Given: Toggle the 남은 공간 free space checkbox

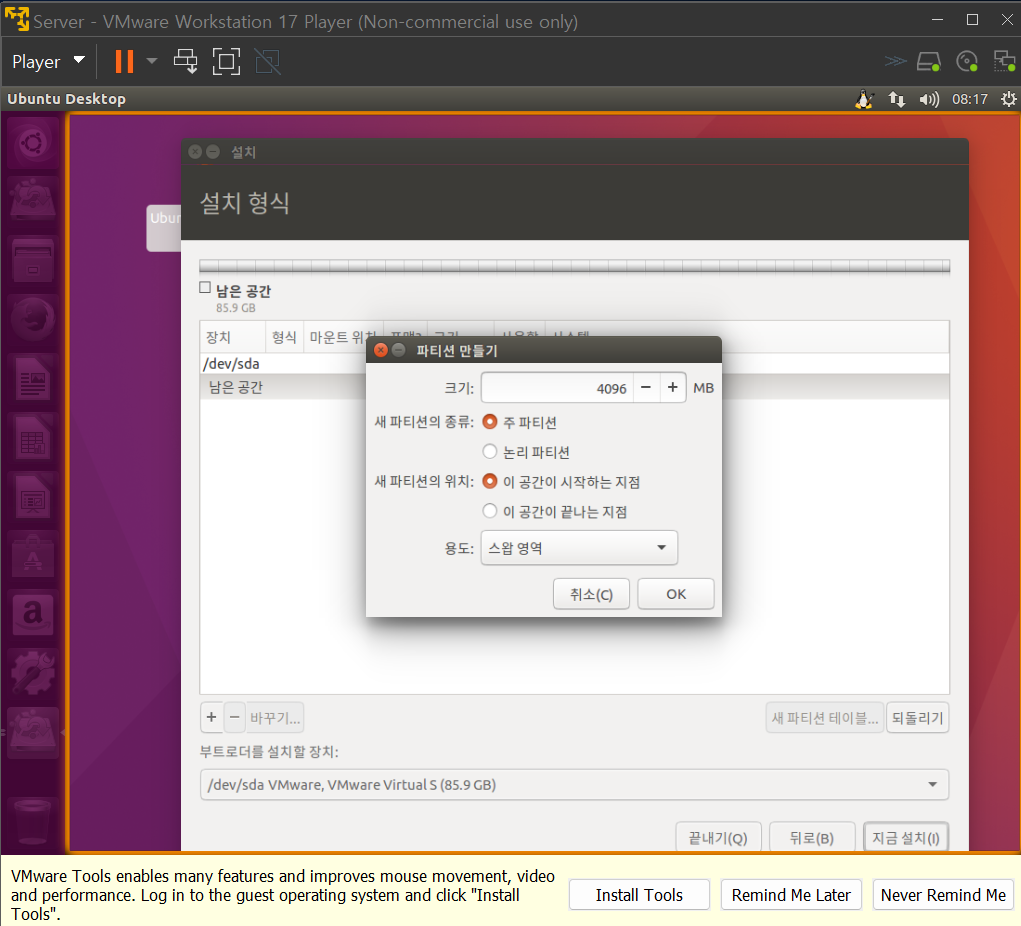Looking at the screenshot, I should [205, 287].
